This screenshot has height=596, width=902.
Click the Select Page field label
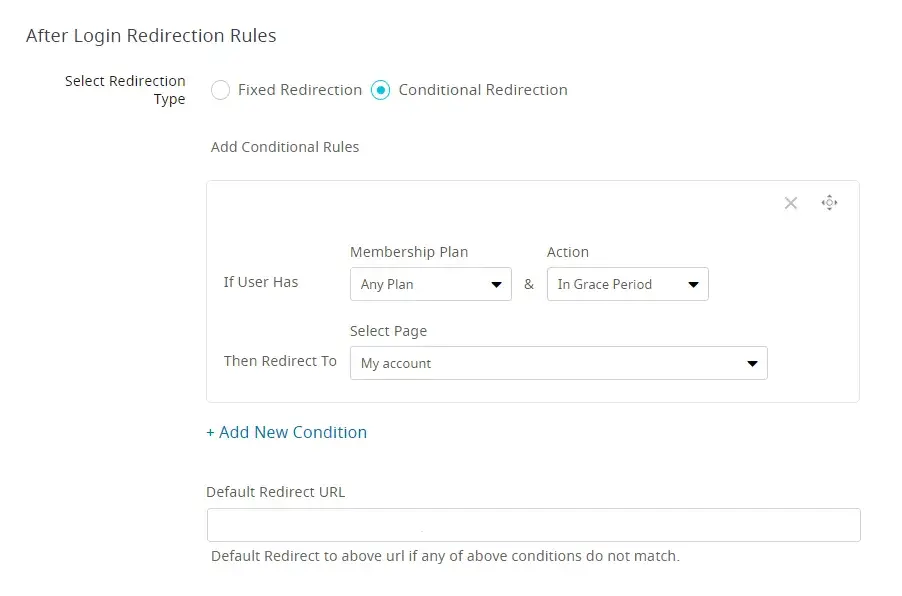click(388, 331)
